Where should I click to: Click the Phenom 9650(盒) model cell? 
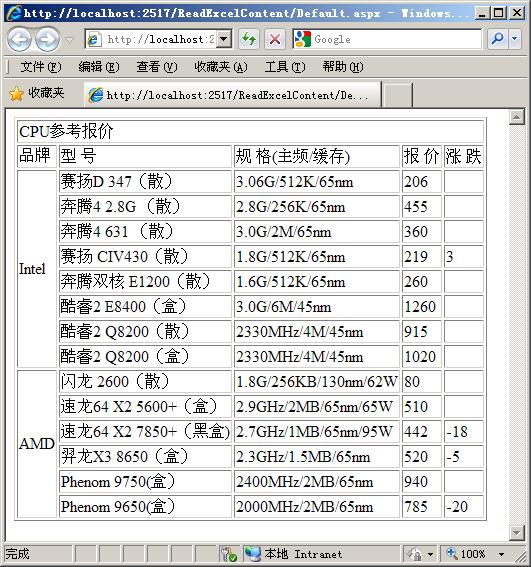[145, 506]
